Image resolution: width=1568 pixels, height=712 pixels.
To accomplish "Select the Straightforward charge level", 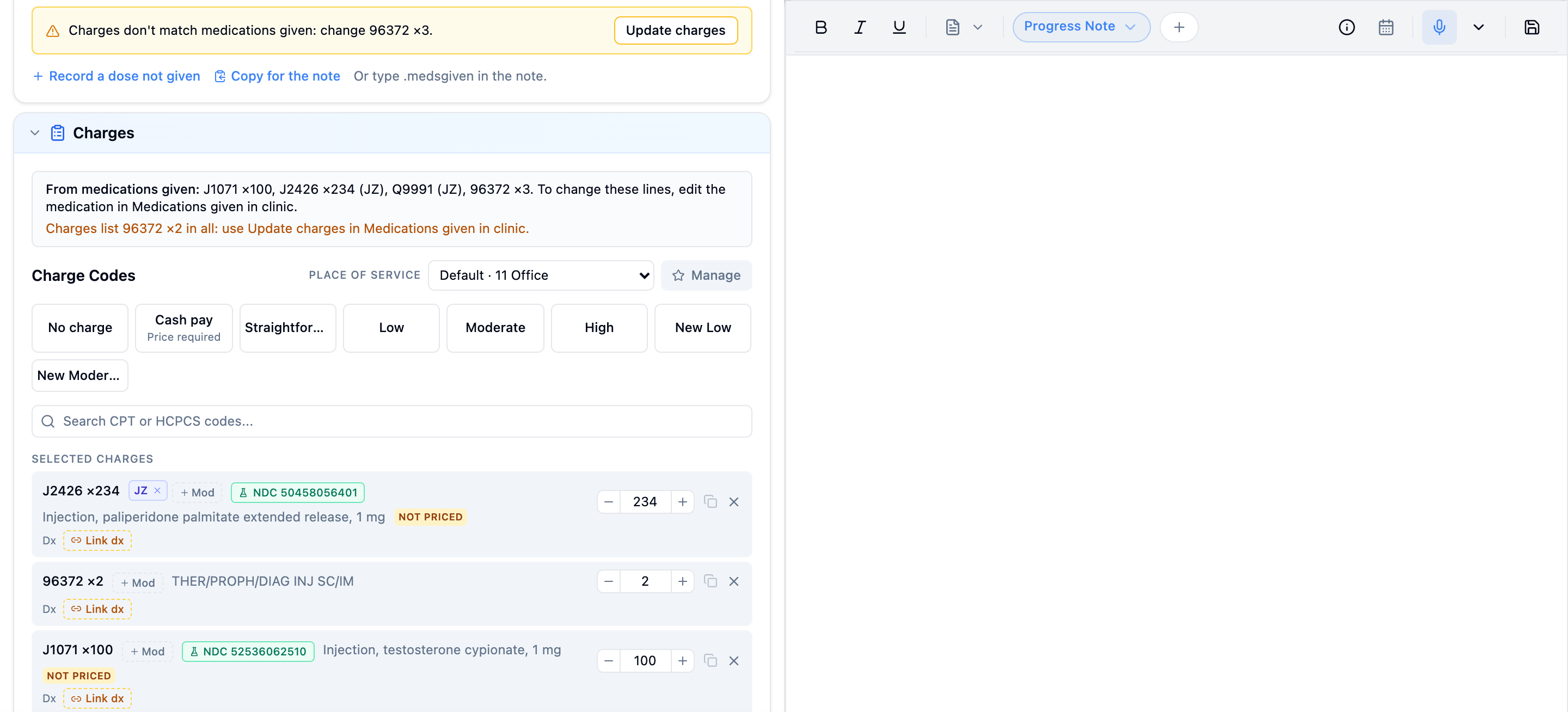I will (287, 327).
